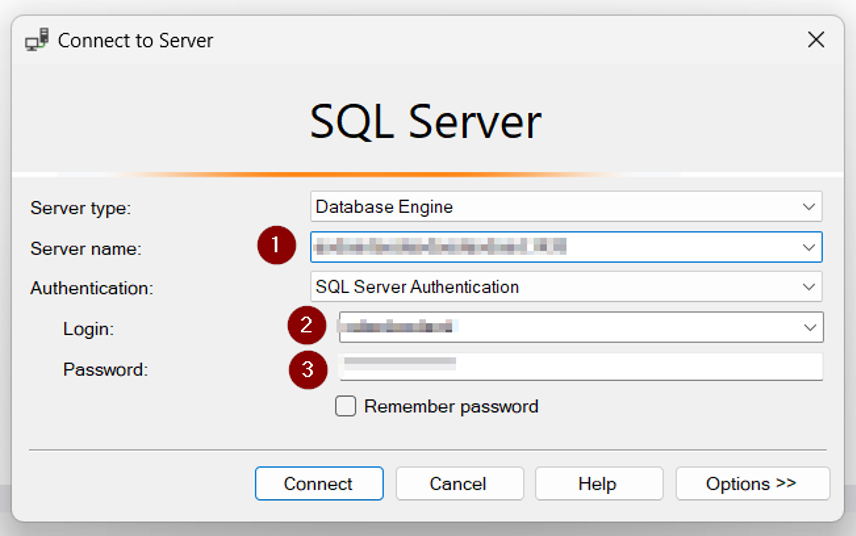Image resolution: width=856 pixels, height=536 pixels.
Task: Open the SQL Server Authentication dropdown
Action: click(x=566, y=287)
